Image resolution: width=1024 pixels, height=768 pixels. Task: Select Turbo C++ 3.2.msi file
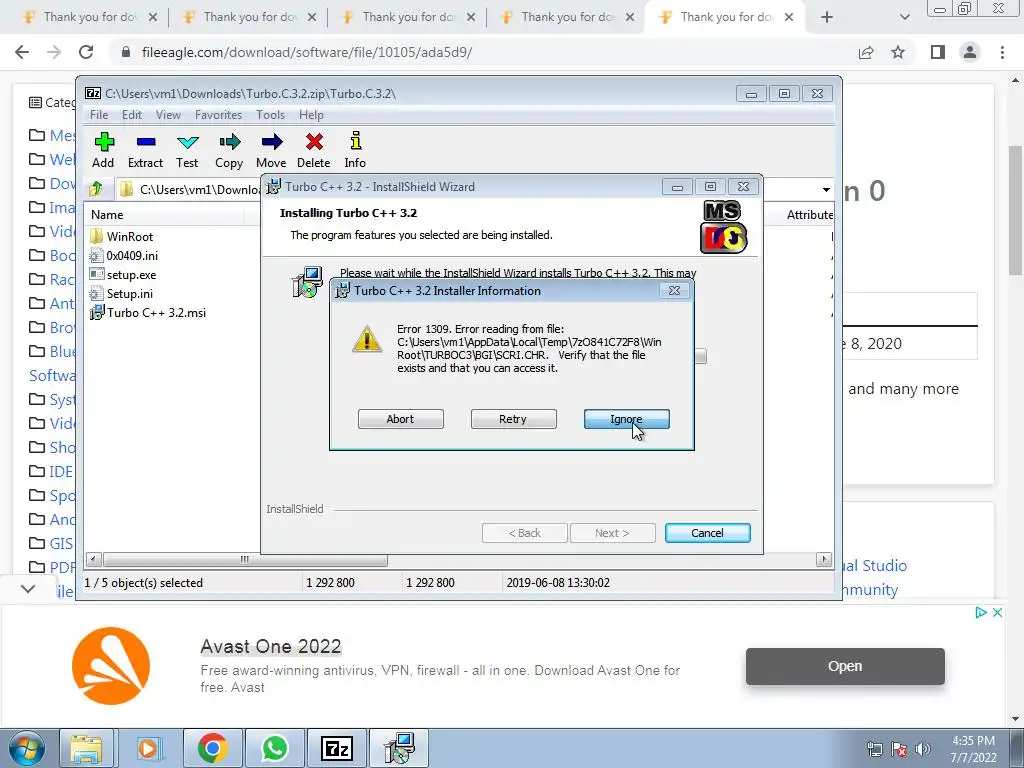point(156,313)
